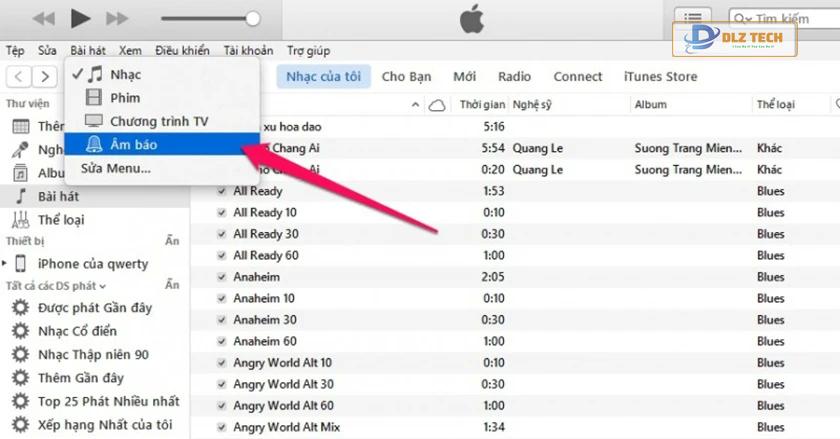Open the iTunes Store tab

pyautogui.click(x=661, y=77)
